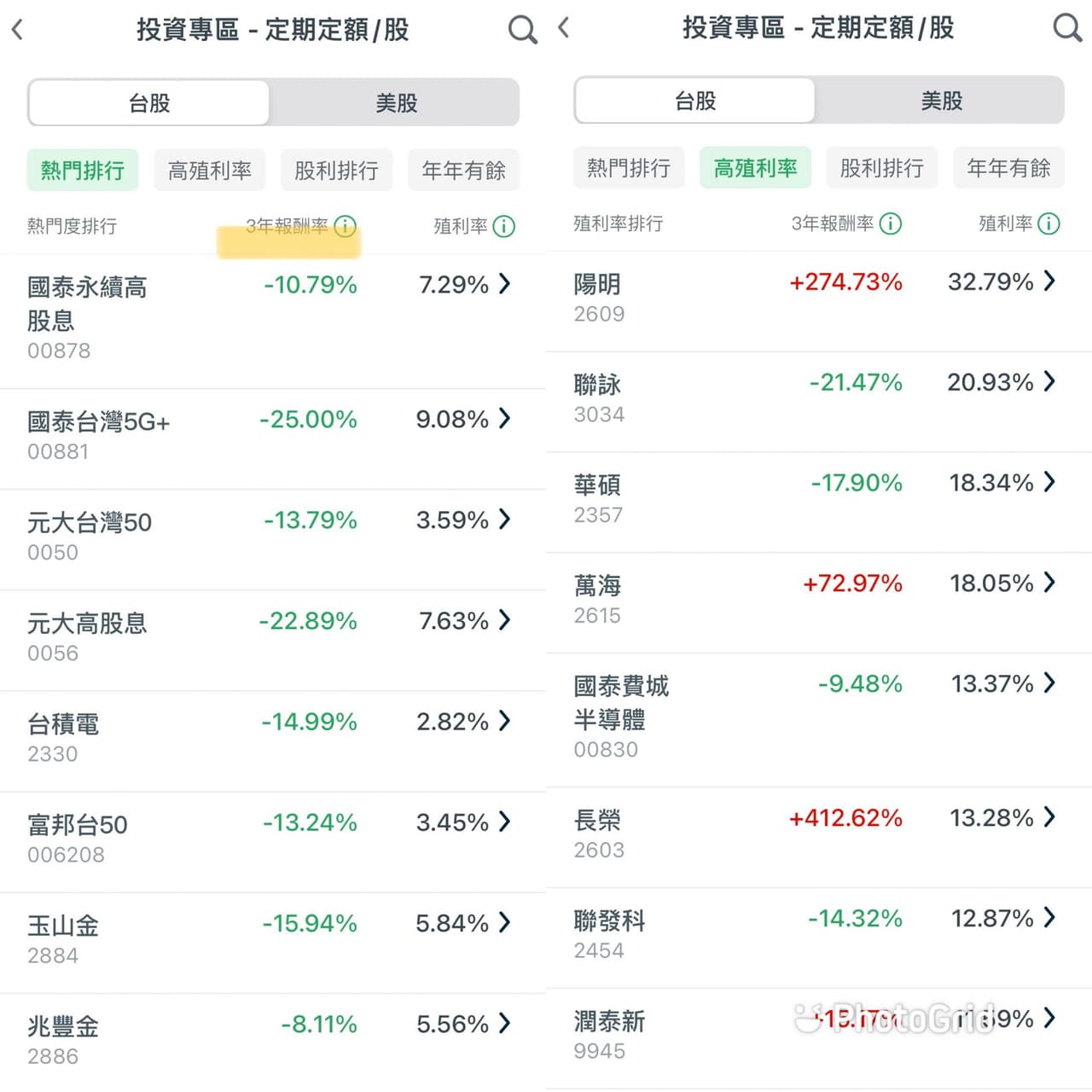
Task: Expand the 潤泰新 row arrow
Action: tap(1050, 1018)
